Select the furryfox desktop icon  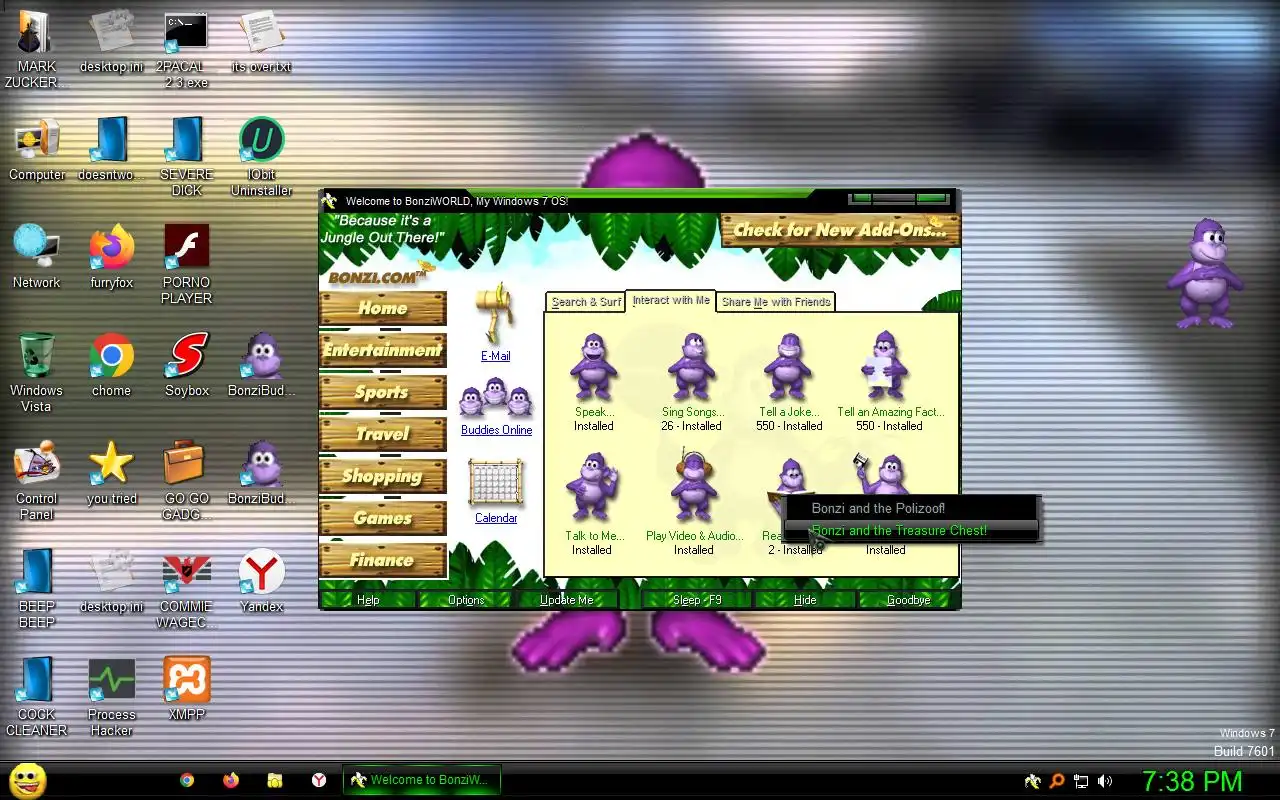click(111, 249)
